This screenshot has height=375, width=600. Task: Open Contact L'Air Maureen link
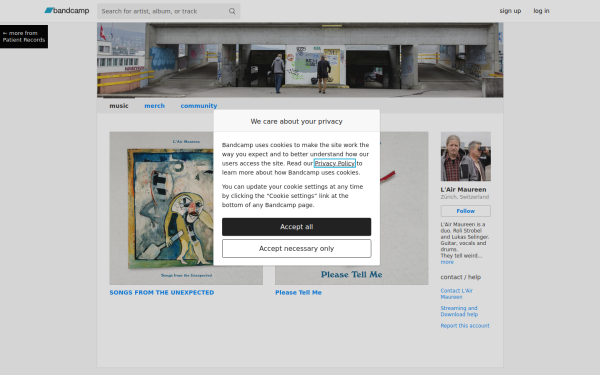[x=457, y=294]
